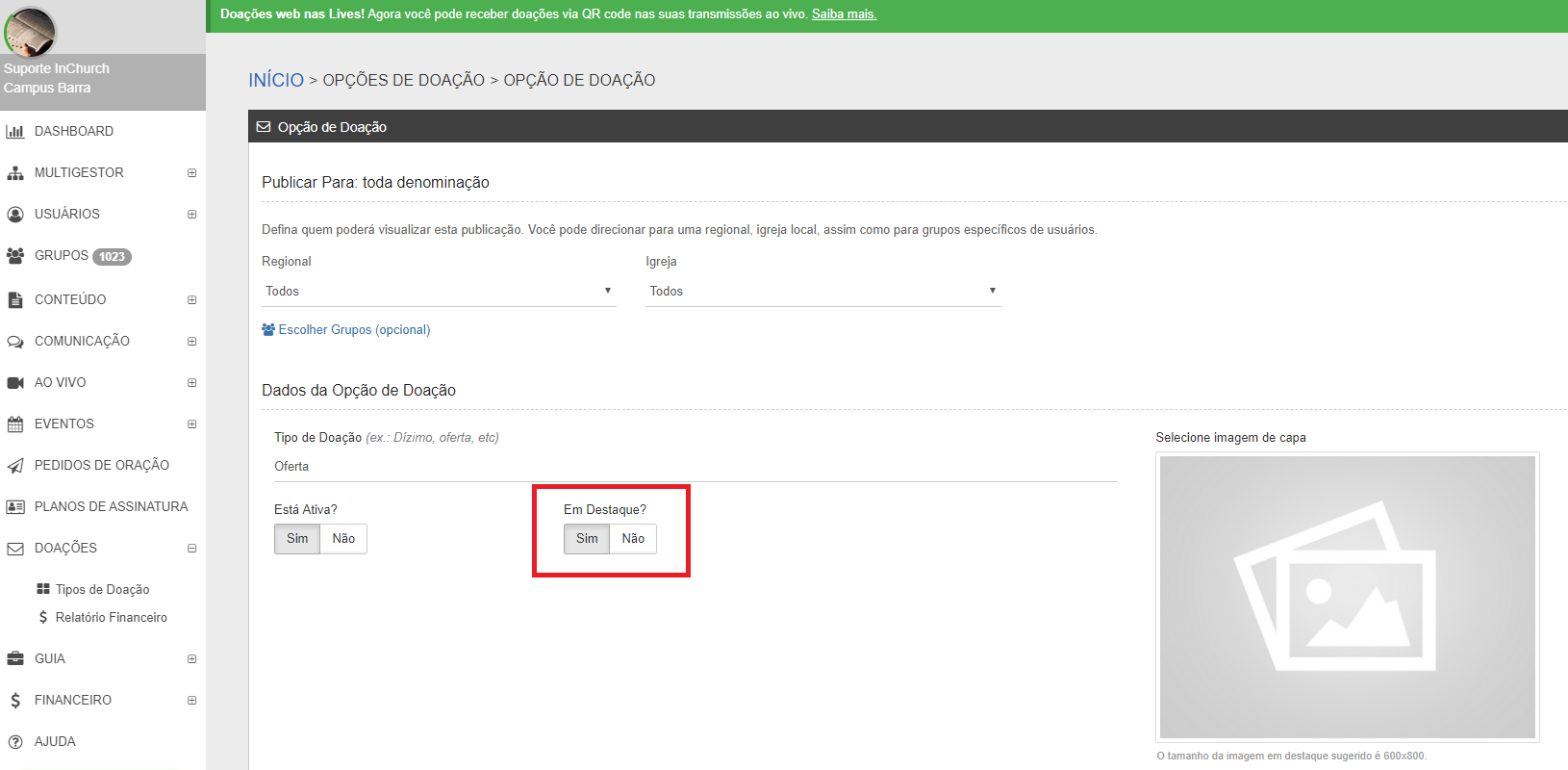Click the Tipo de Doação field containing Oferta

coord(695,467)
